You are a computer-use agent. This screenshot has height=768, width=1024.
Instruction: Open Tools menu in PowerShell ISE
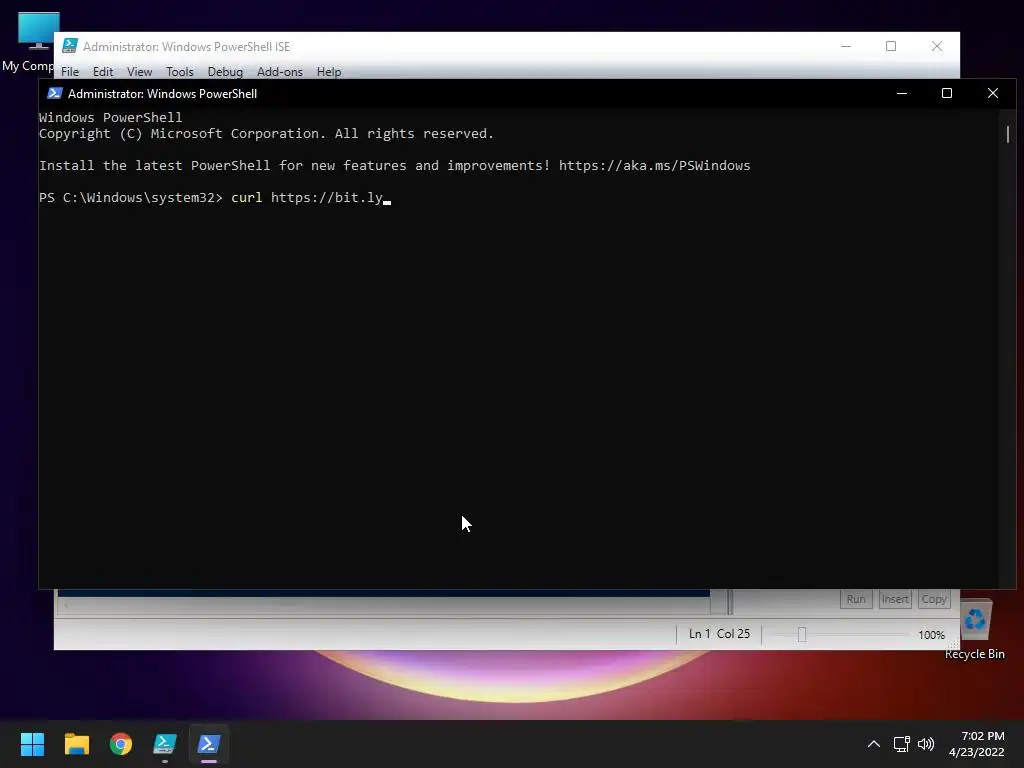(x=180, y=72)
